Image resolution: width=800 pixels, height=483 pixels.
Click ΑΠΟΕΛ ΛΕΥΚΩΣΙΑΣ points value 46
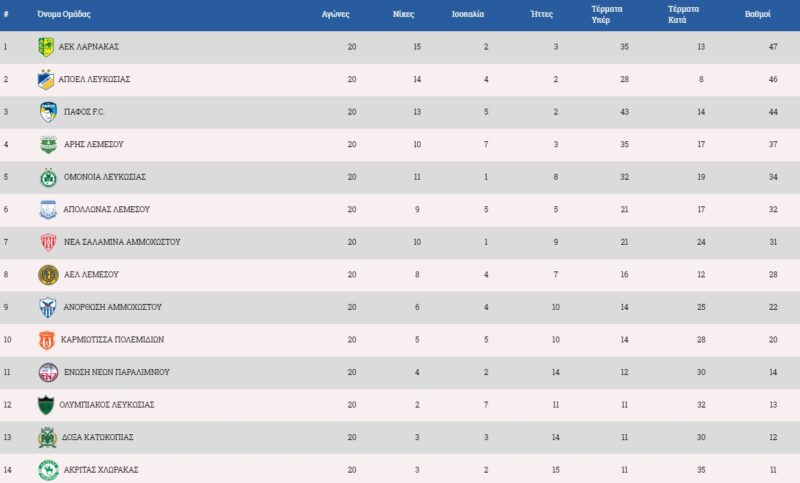[773, 80]
